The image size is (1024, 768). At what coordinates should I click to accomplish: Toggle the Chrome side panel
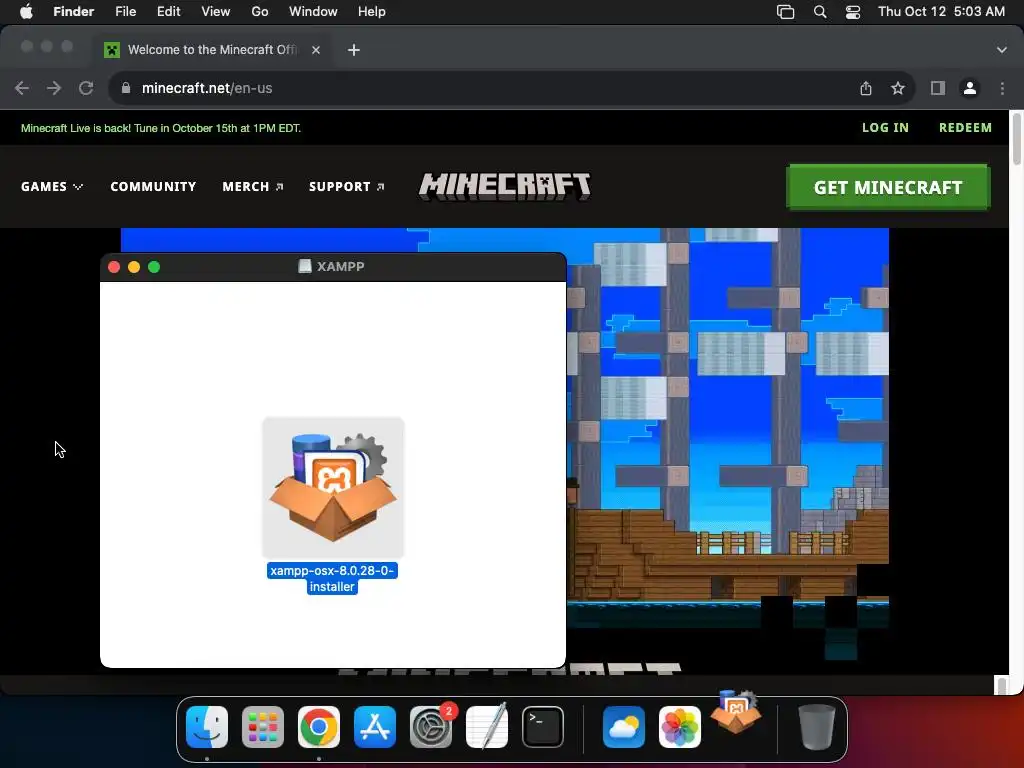tap(938, 88)
